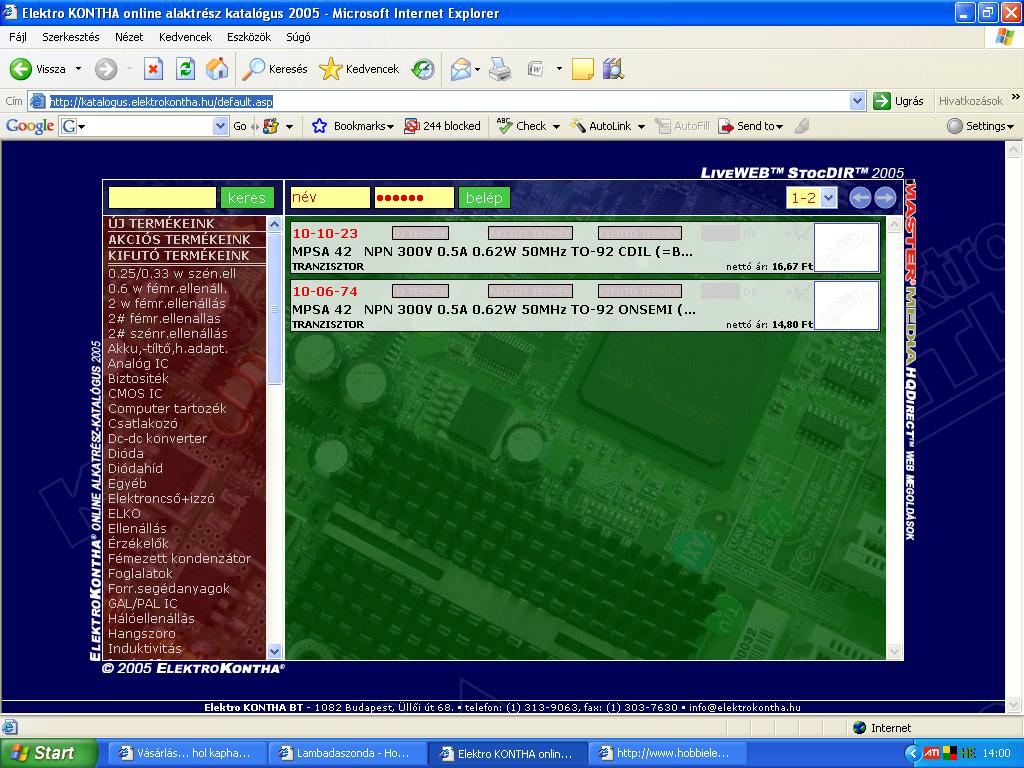
Task: Switch to Vásárlás... hol kapha taskbar window
Action: (186, 753)
